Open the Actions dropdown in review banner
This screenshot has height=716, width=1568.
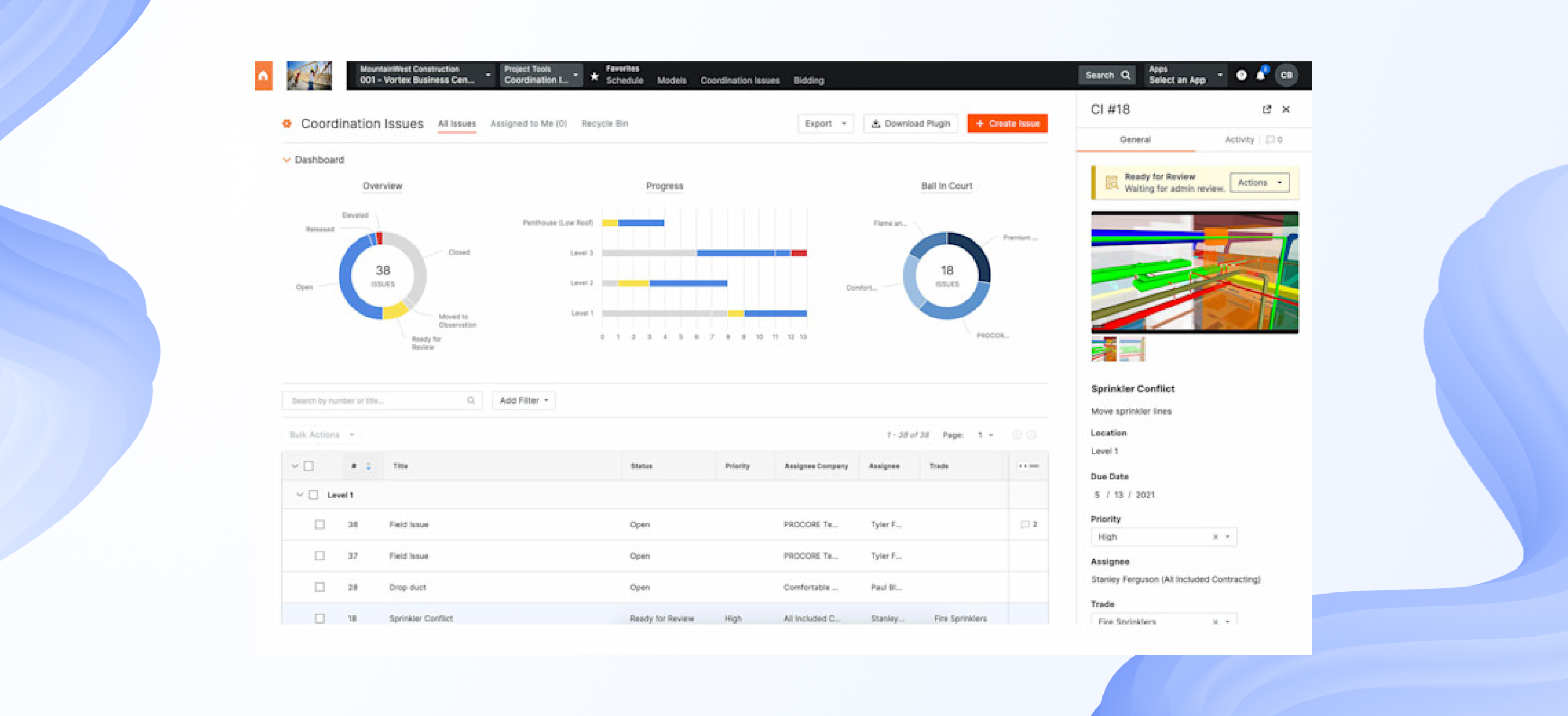1259,182
